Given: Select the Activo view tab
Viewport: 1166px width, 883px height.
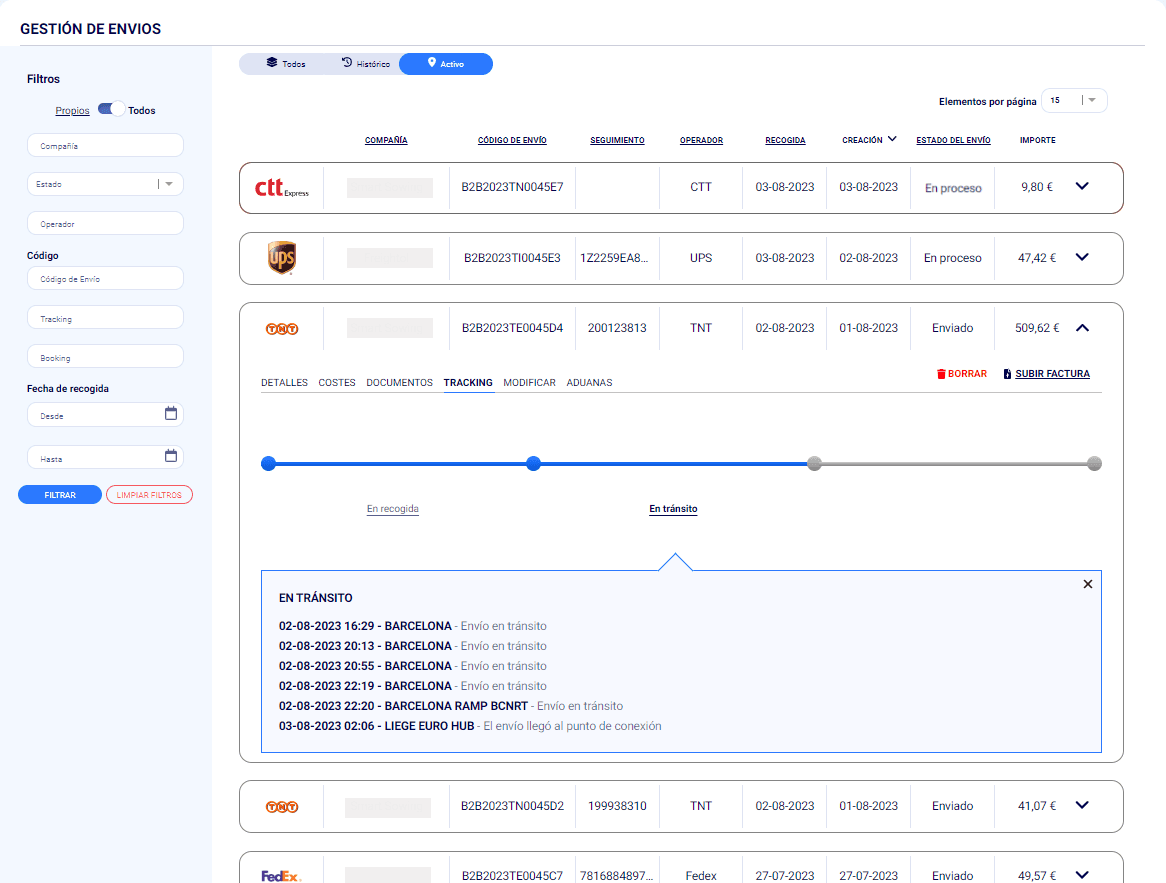Looking at the screenshot, I should click(446, 64).
